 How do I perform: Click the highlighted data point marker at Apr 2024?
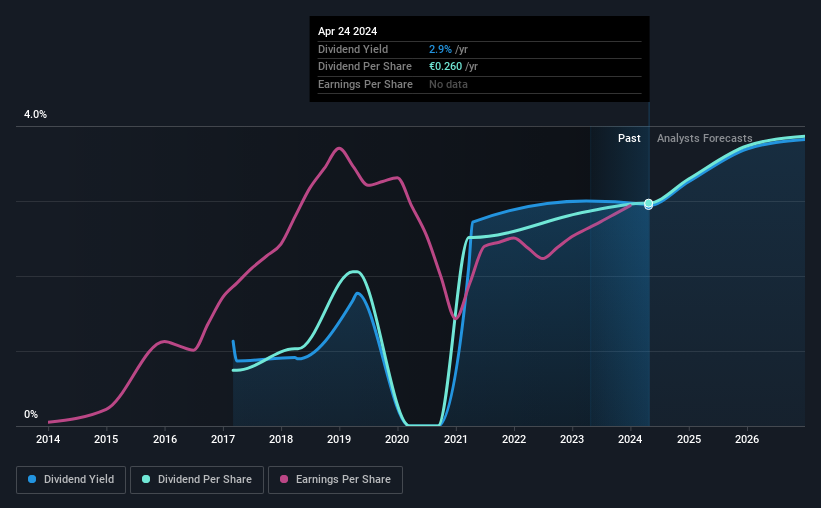click(648, 204)
